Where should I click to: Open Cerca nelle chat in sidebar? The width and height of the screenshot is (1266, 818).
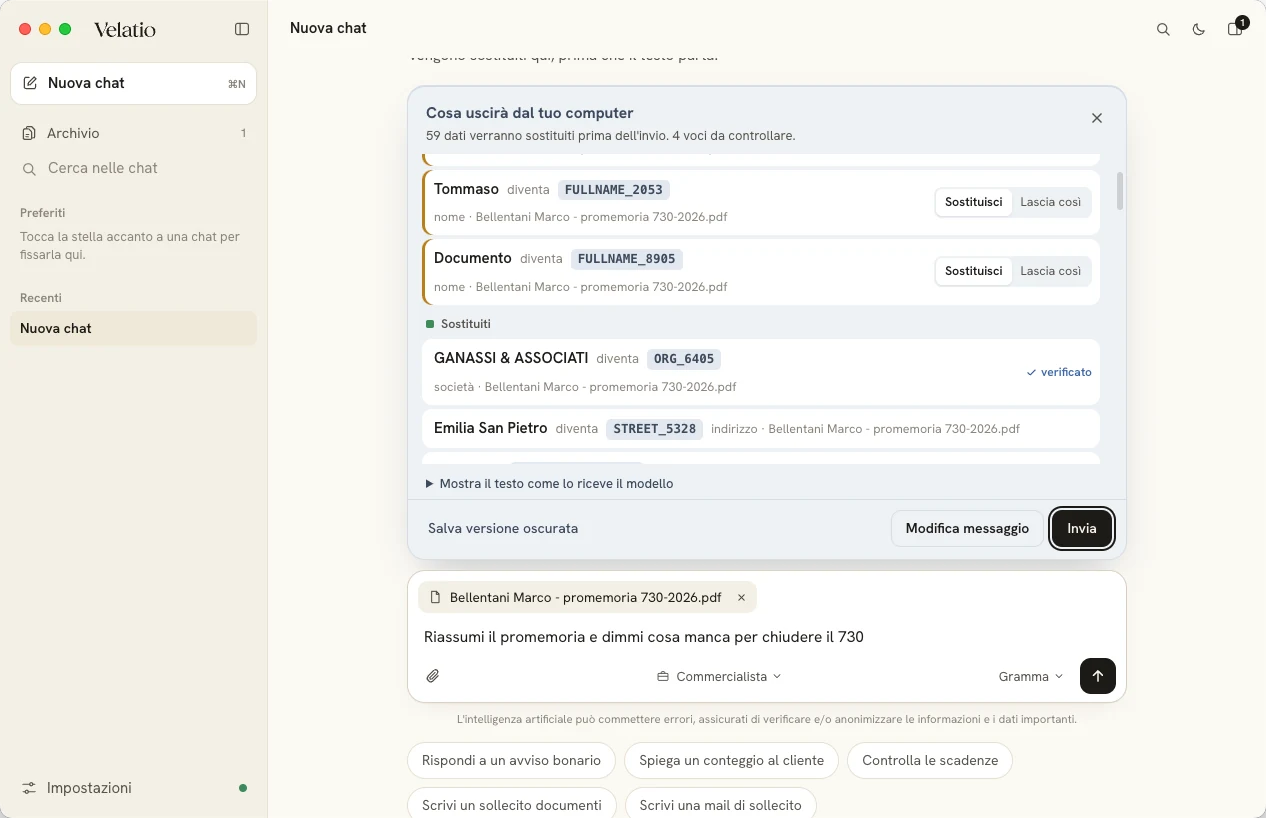pos(133,168)
